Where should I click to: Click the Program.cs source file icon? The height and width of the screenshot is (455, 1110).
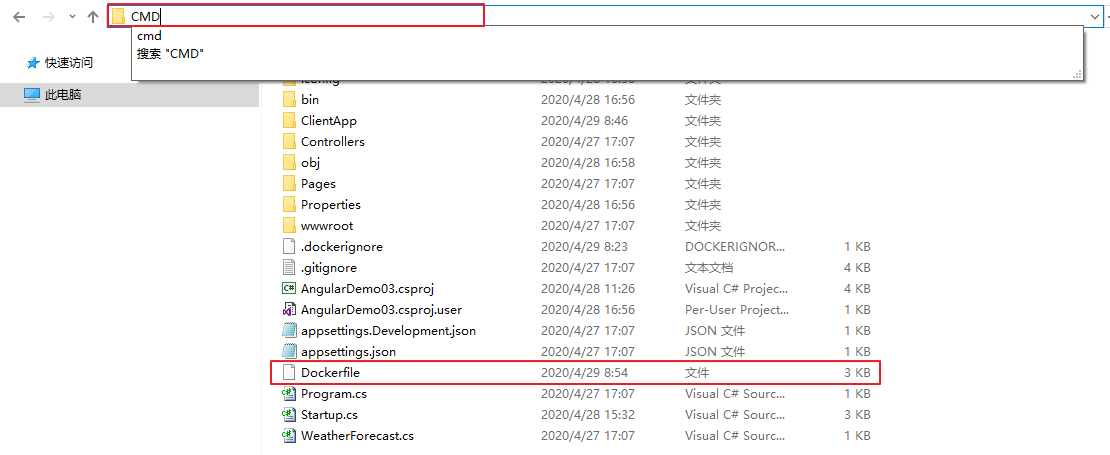[288, 393]
